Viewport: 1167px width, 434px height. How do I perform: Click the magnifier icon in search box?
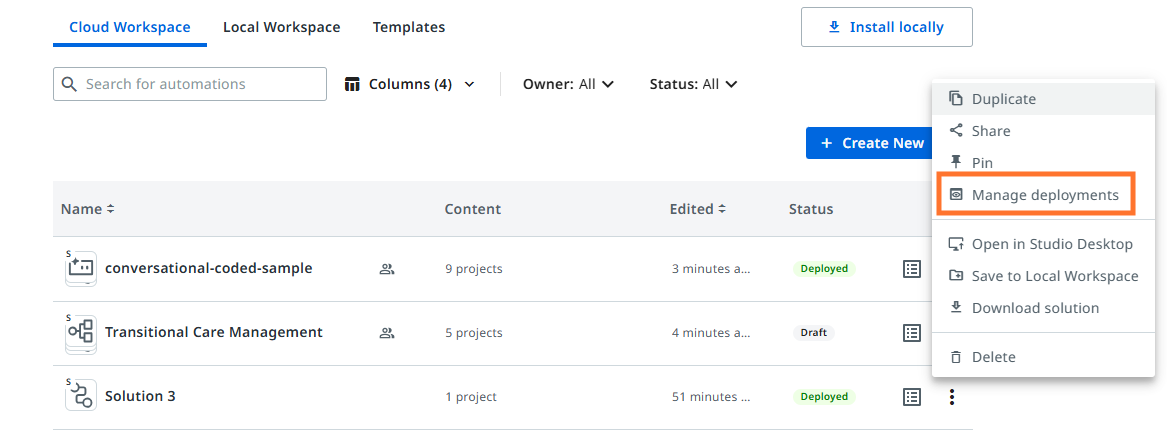click(x=69, y=84)
